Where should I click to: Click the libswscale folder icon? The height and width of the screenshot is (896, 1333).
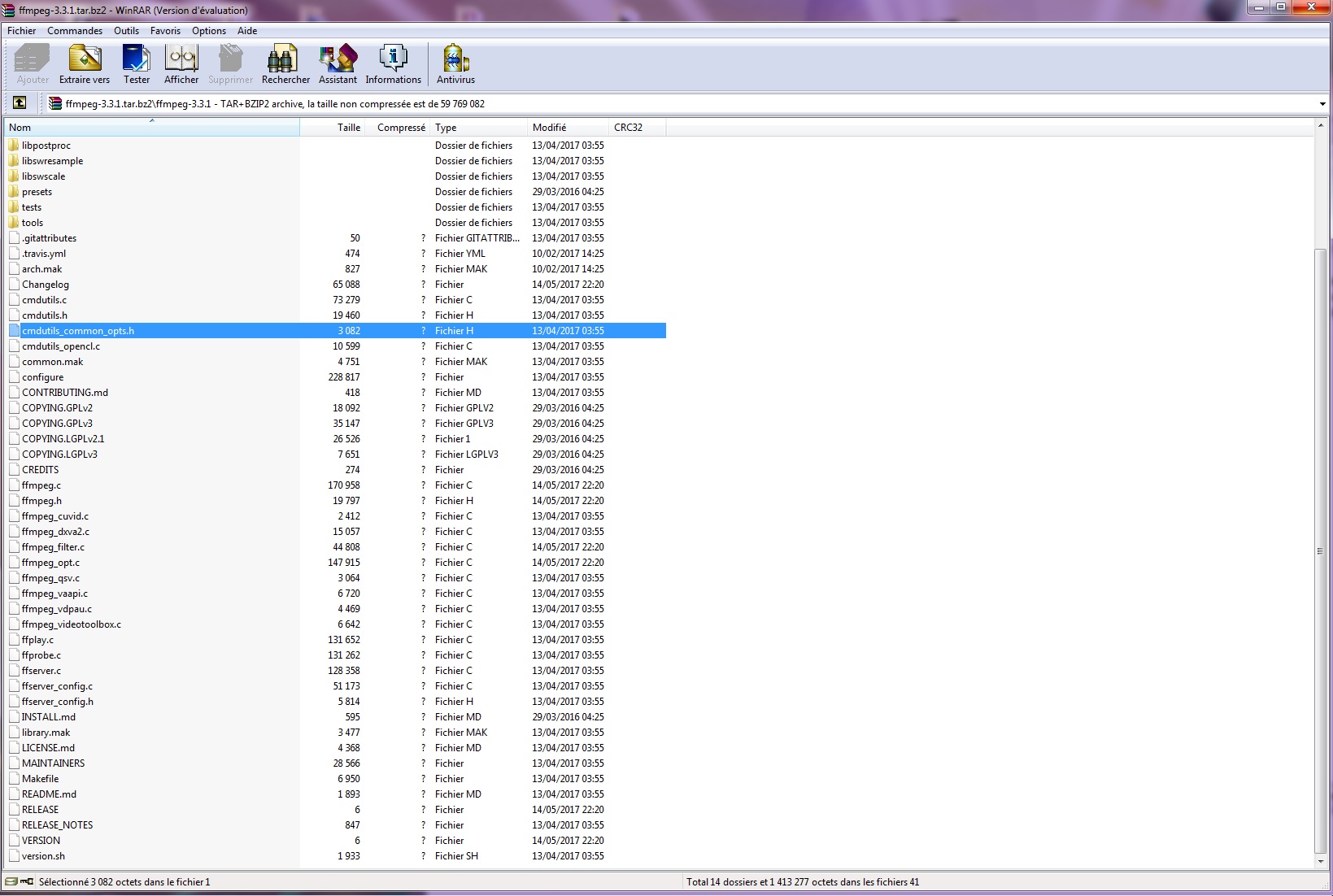[14, 176]
